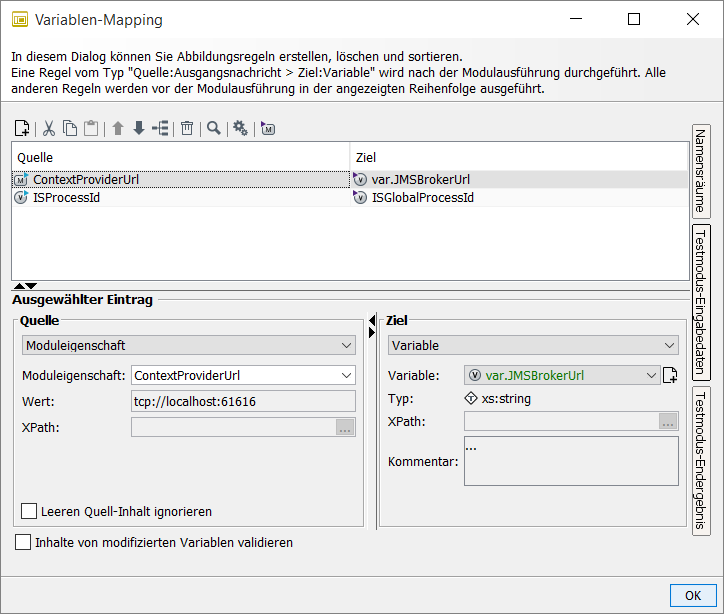The image size is (724, 614).
Task: Click the copy icon in toolbar
Action: [x=70, y=128]
